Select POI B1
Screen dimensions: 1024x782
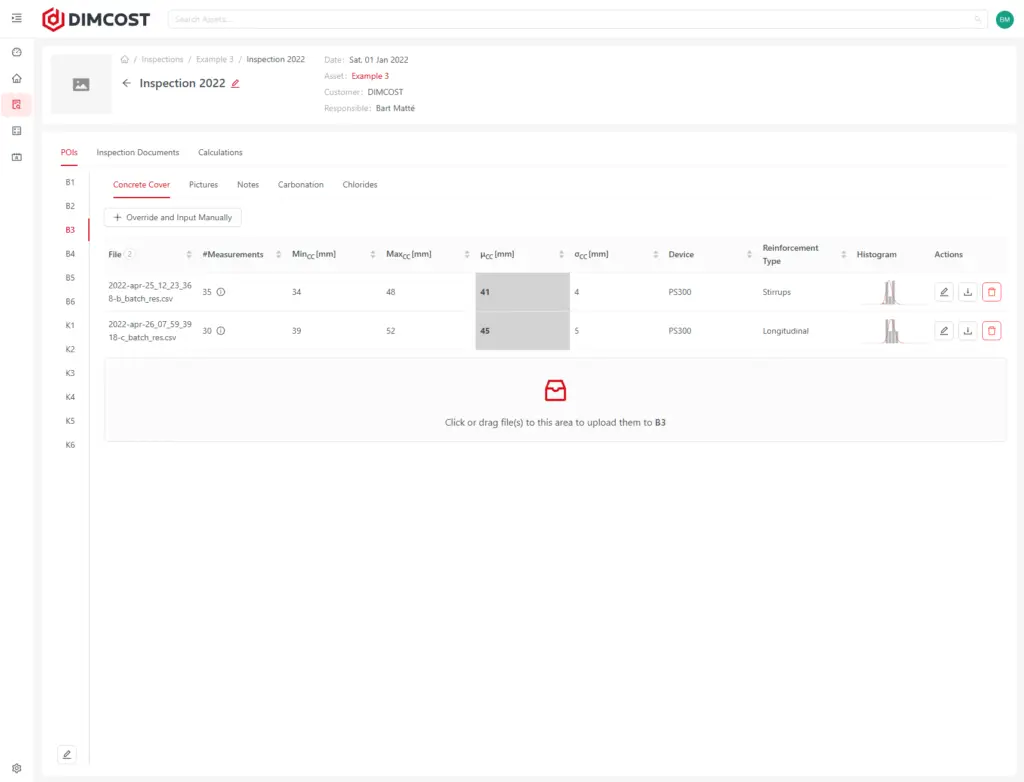(70, 182)
